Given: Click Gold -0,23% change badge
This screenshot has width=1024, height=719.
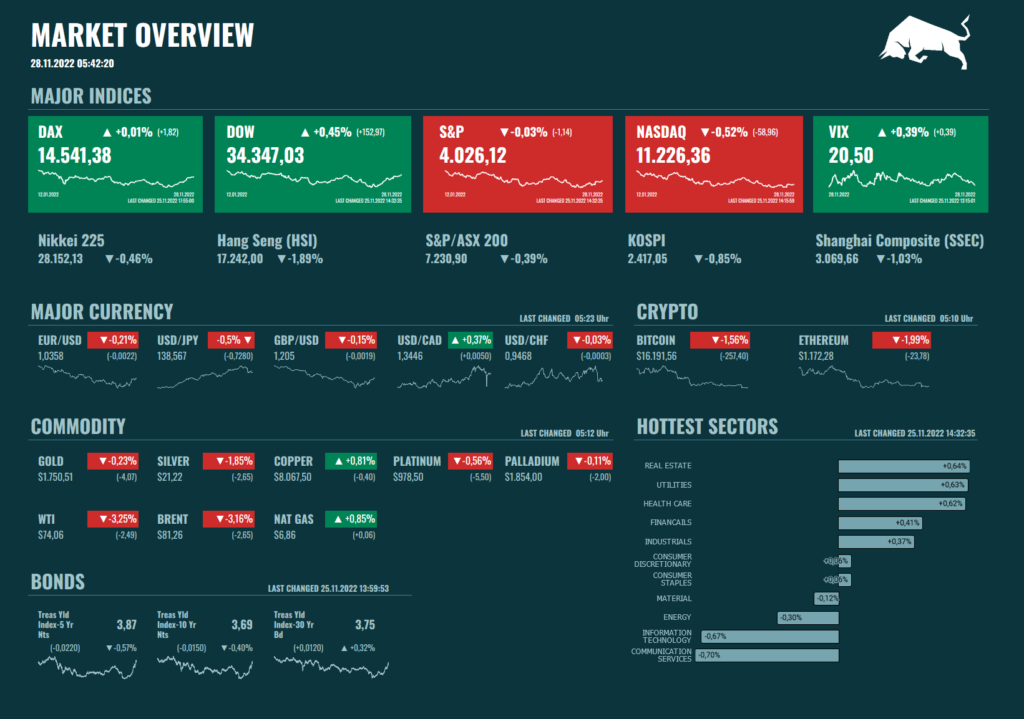Looking at the screenshot, I should point(113,461).
